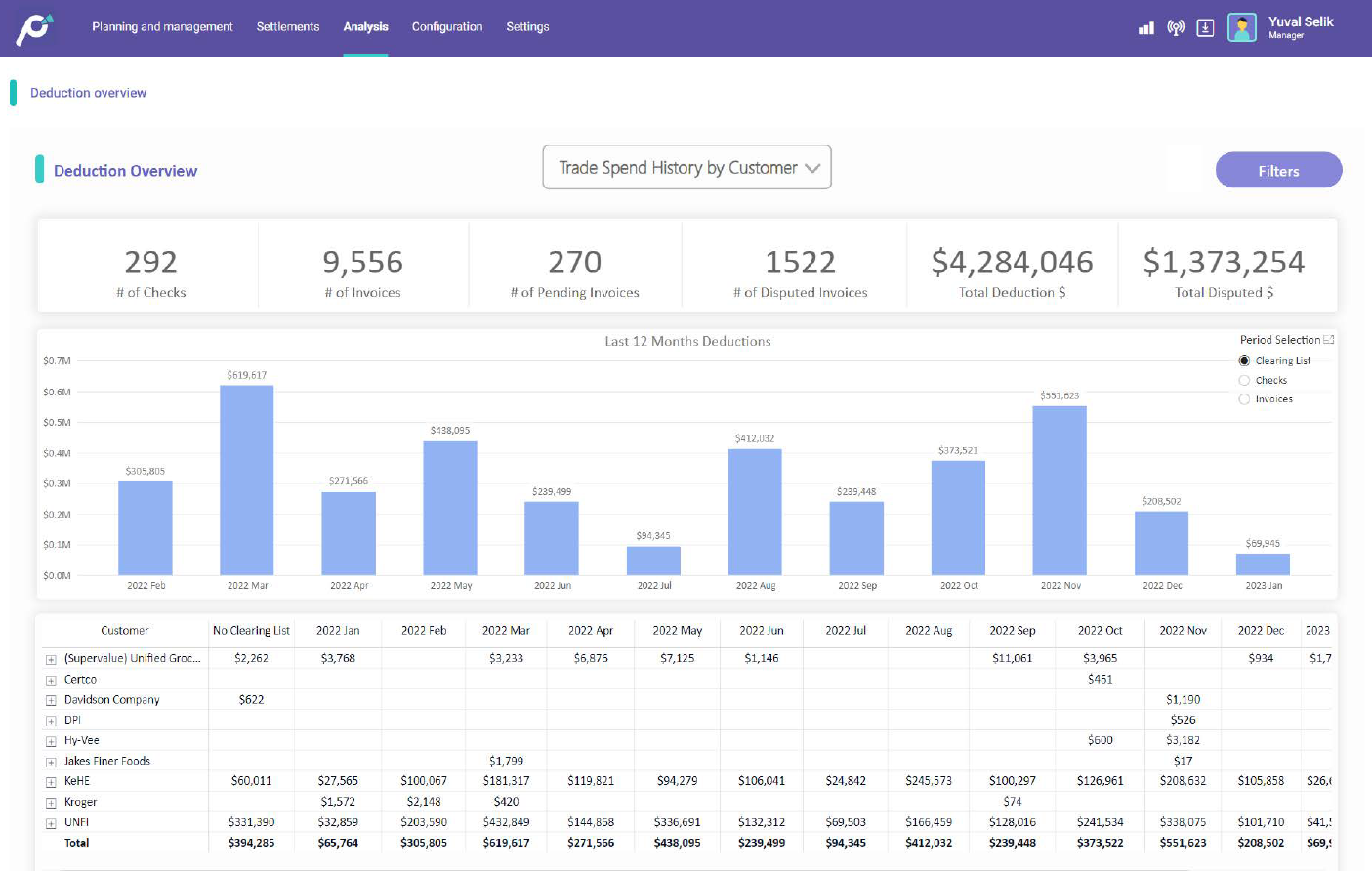The width and height of the screenshot is (1372, 871).
Task: Click the download export icon near the profile
Action: pyautogui.click(x=1205, y=27)
